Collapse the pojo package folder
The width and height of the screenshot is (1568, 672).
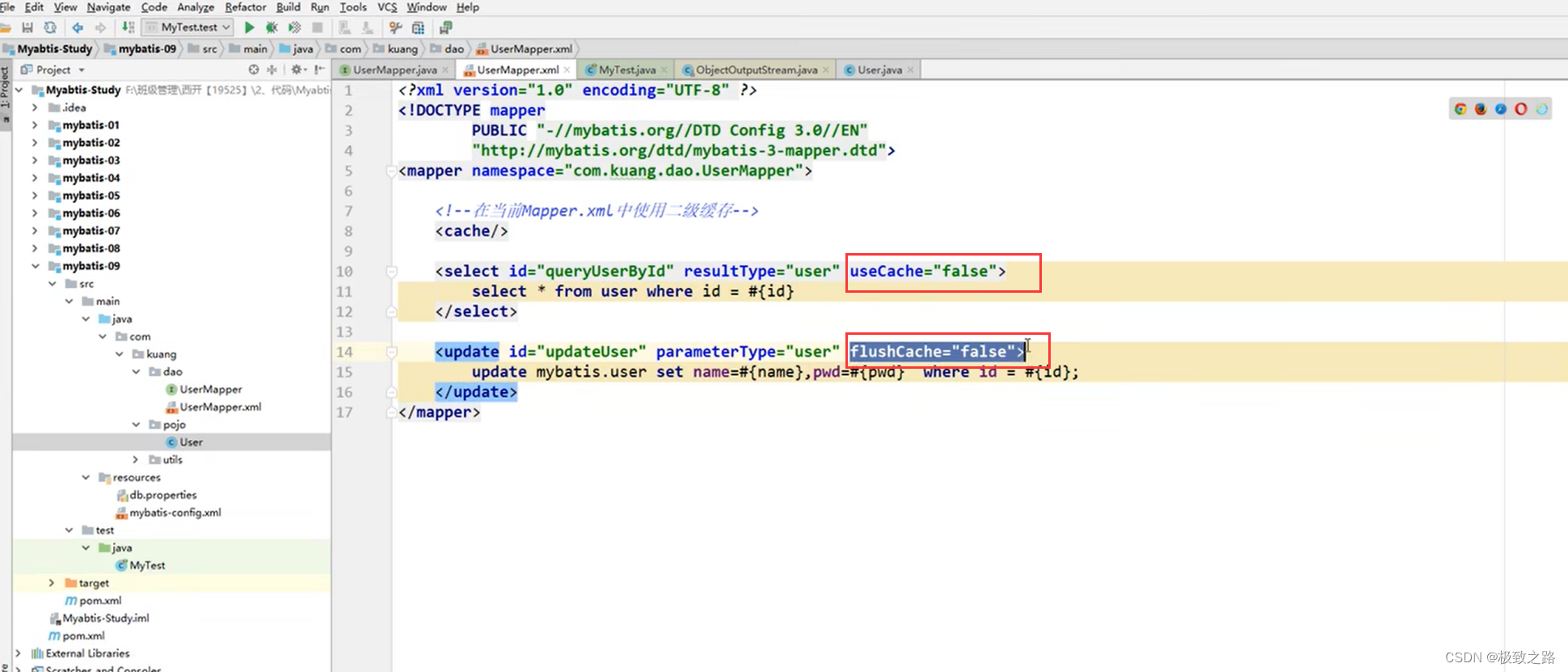[x=137, y=425]
